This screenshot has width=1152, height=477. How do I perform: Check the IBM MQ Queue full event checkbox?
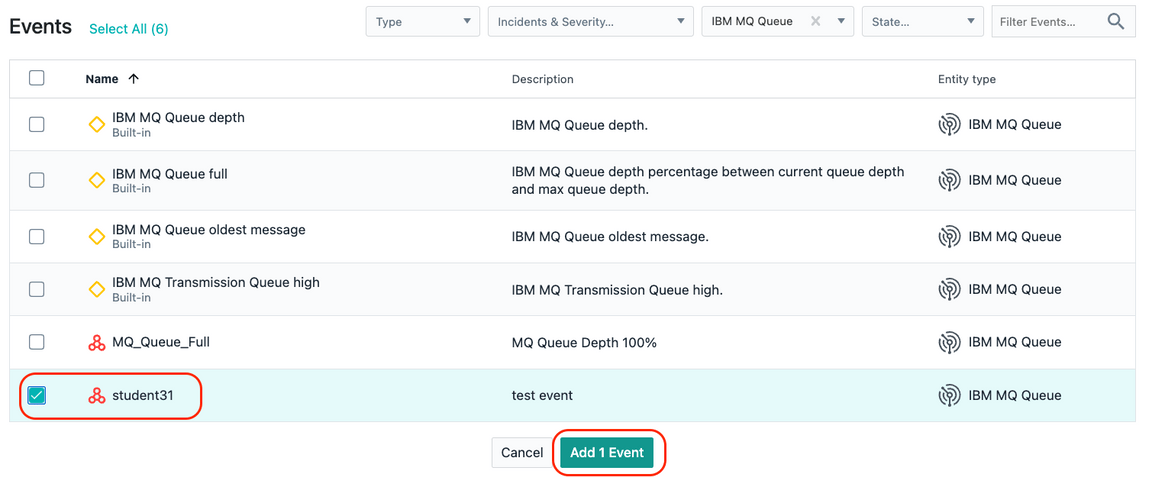pyautogui.click(x=37, y=180)
